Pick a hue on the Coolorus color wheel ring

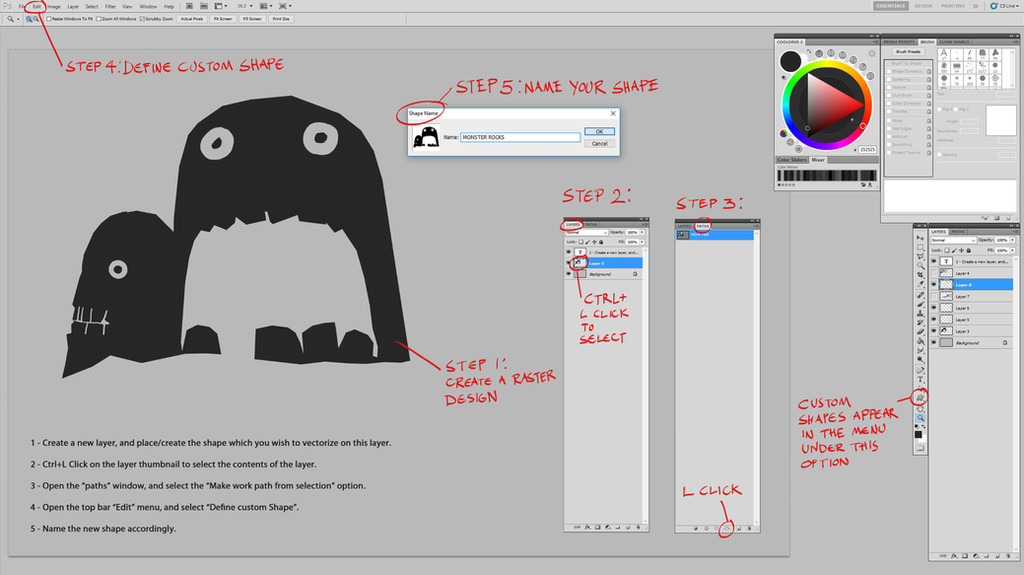(827, 65)
